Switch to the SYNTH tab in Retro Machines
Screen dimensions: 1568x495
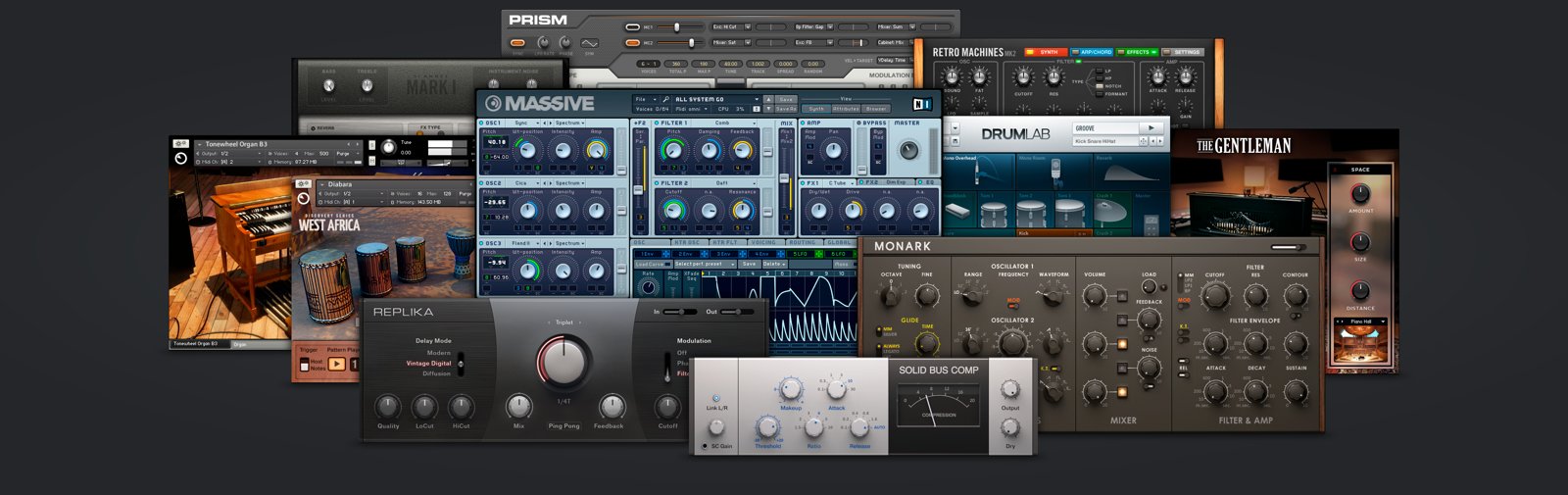(x=1046, y=52)
